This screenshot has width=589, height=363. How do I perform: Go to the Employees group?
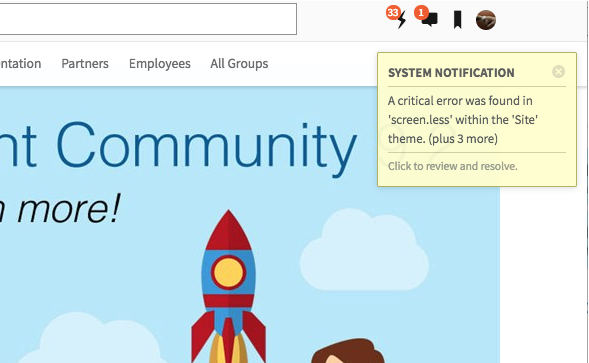pyautogui.click(x=160, y=64)
